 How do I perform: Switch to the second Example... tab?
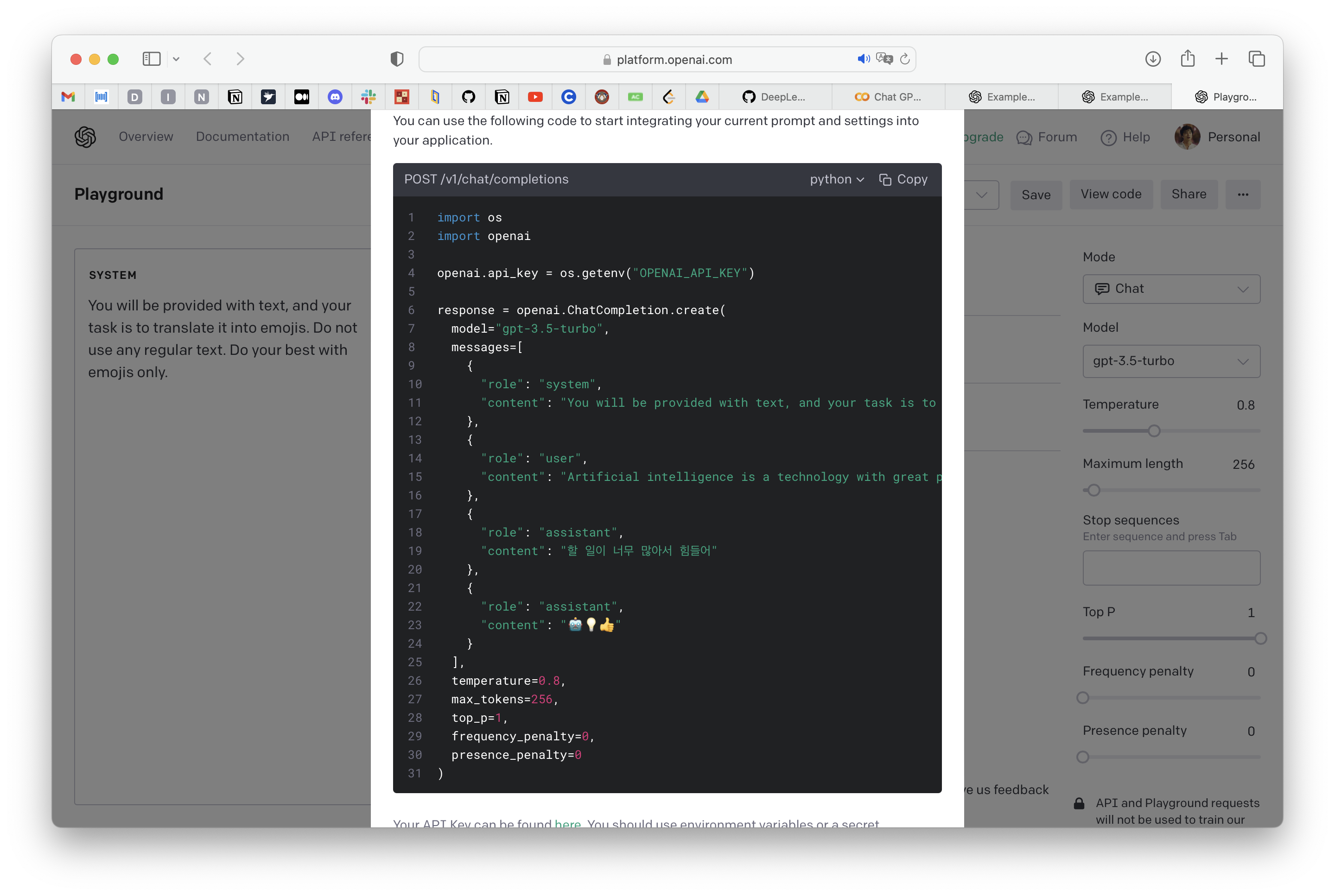click(x=1114, y=96)
